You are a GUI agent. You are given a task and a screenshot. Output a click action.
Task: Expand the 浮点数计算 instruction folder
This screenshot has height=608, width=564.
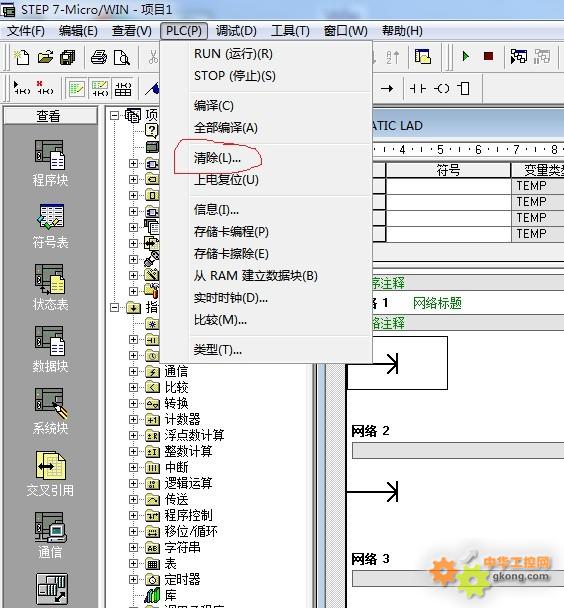tap(133, 435)
